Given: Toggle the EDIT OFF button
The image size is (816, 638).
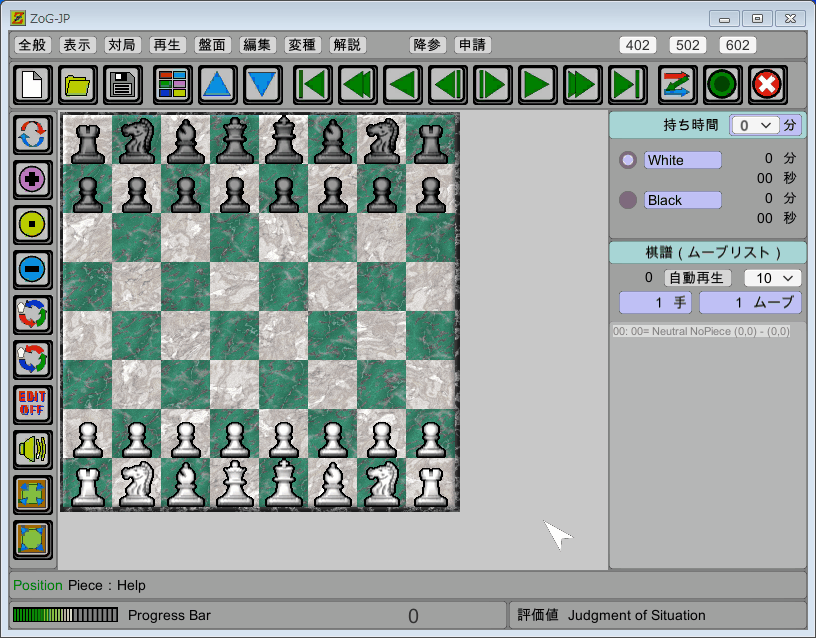Looking at the screenshot, I should coord(33,405).
